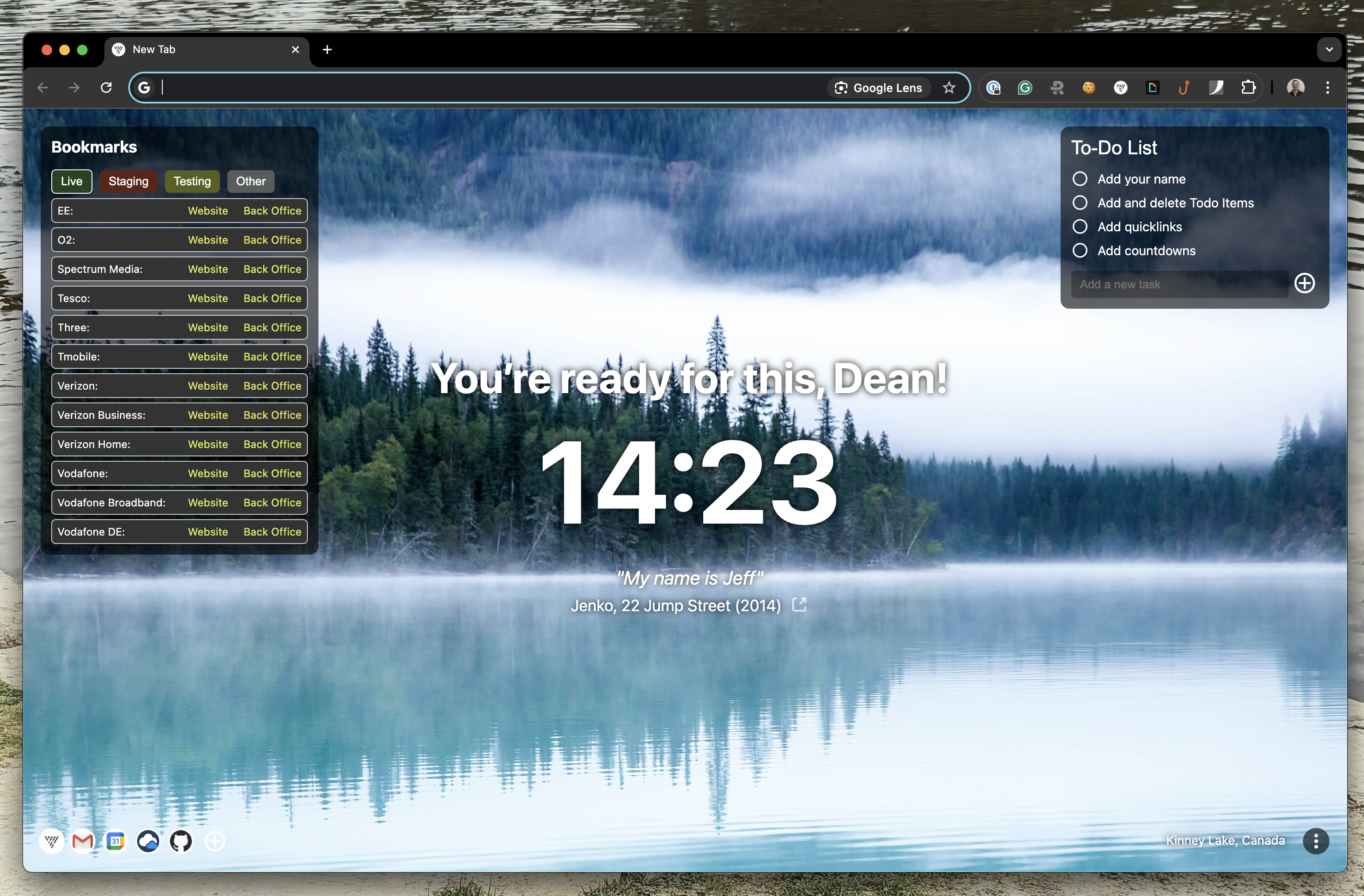Open the iCloud quicklink
Image resolution: width=1364 pixels, height=896 pixels.
tap(148, 841)
